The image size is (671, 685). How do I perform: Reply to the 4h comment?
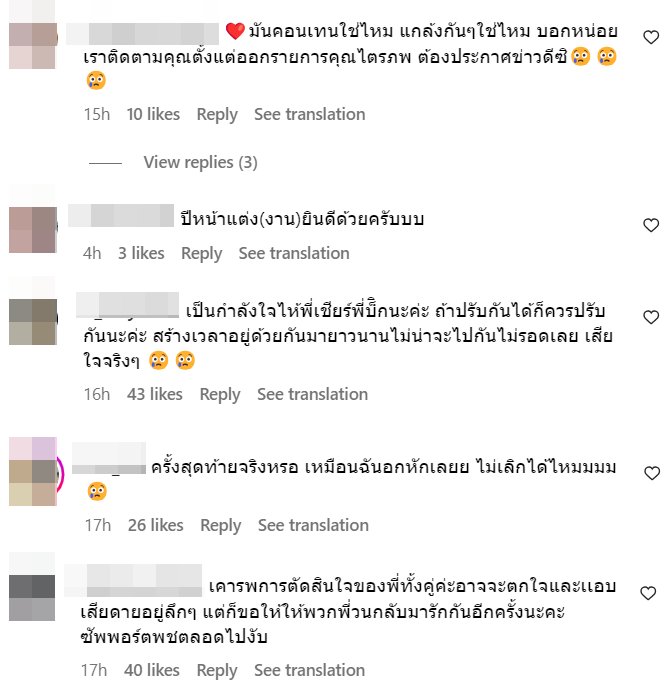pos(201,253)
